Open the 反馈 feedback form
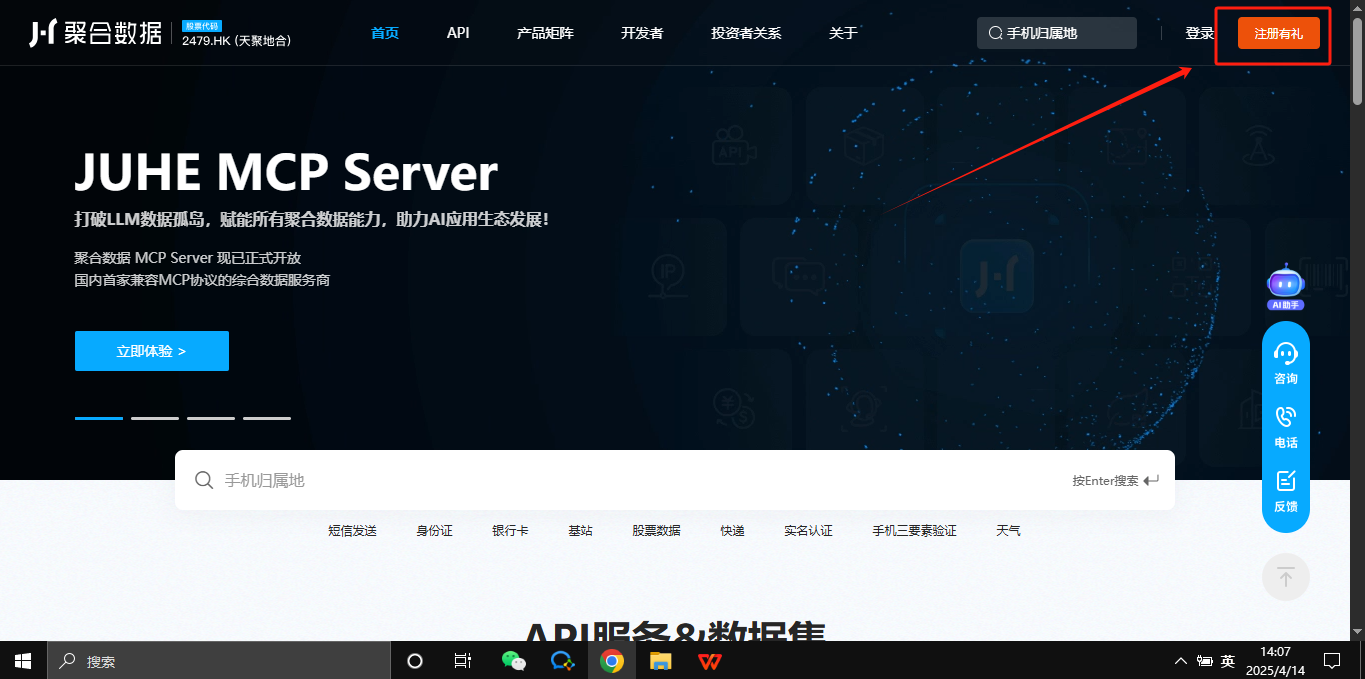This screenshot has height=679, width=1365. (x=1286, y=492)
